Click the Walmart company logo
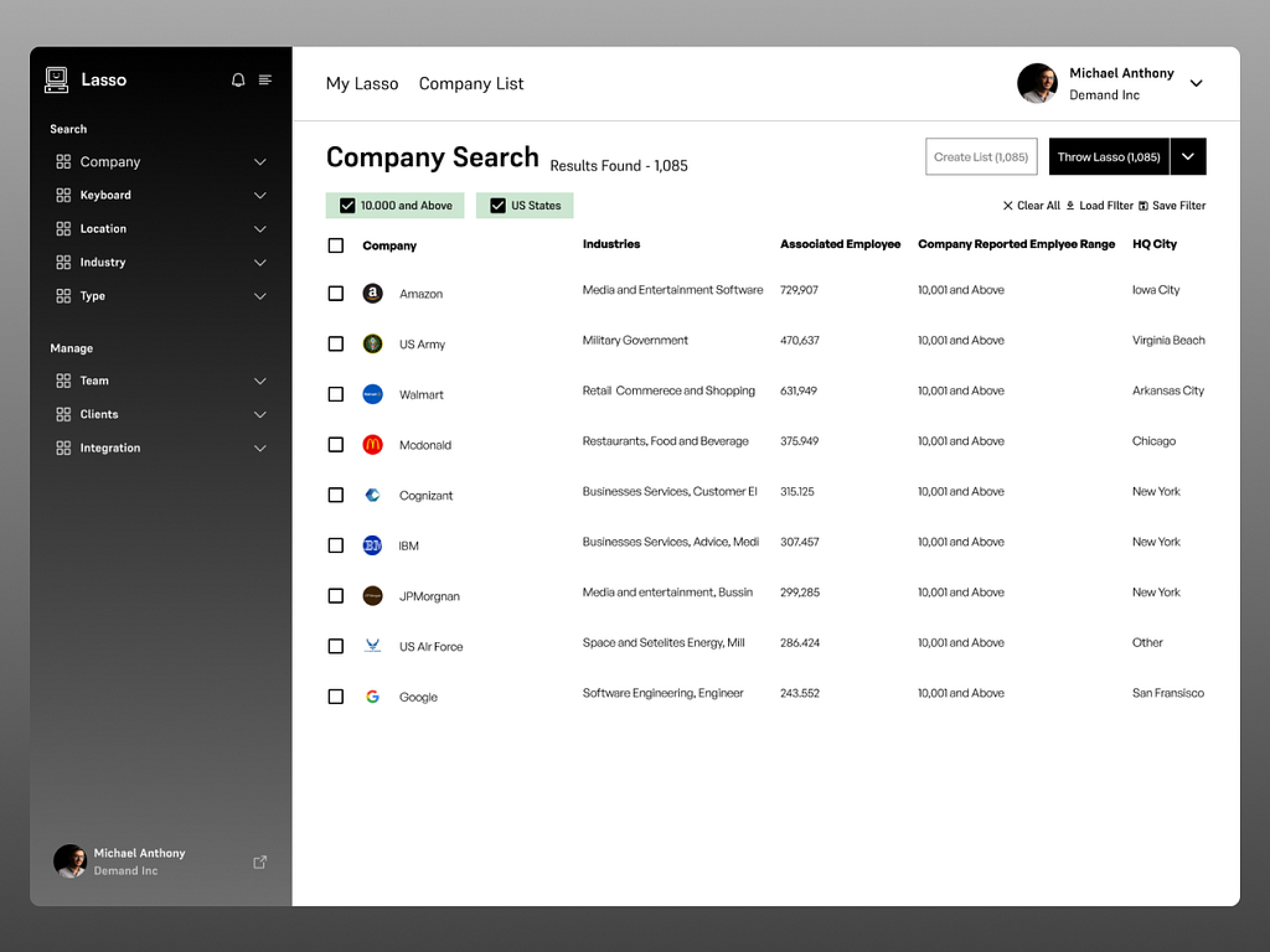1270x952 pixels. click(x=373, y=394)
